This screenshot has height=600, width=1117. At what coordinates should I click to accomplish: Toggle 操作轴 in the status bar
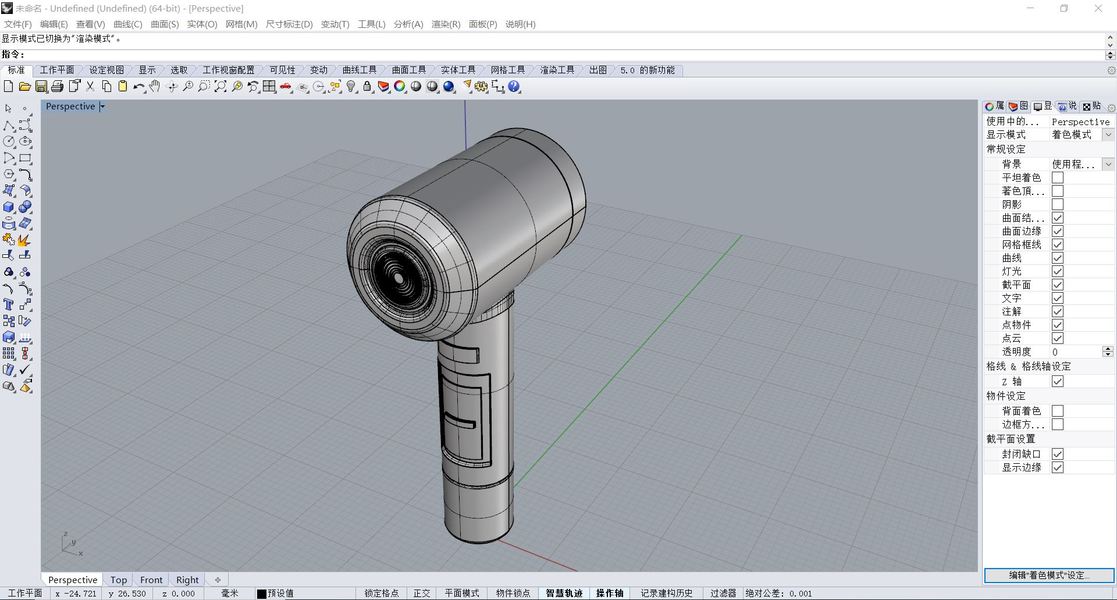click(x=610, y=593)
